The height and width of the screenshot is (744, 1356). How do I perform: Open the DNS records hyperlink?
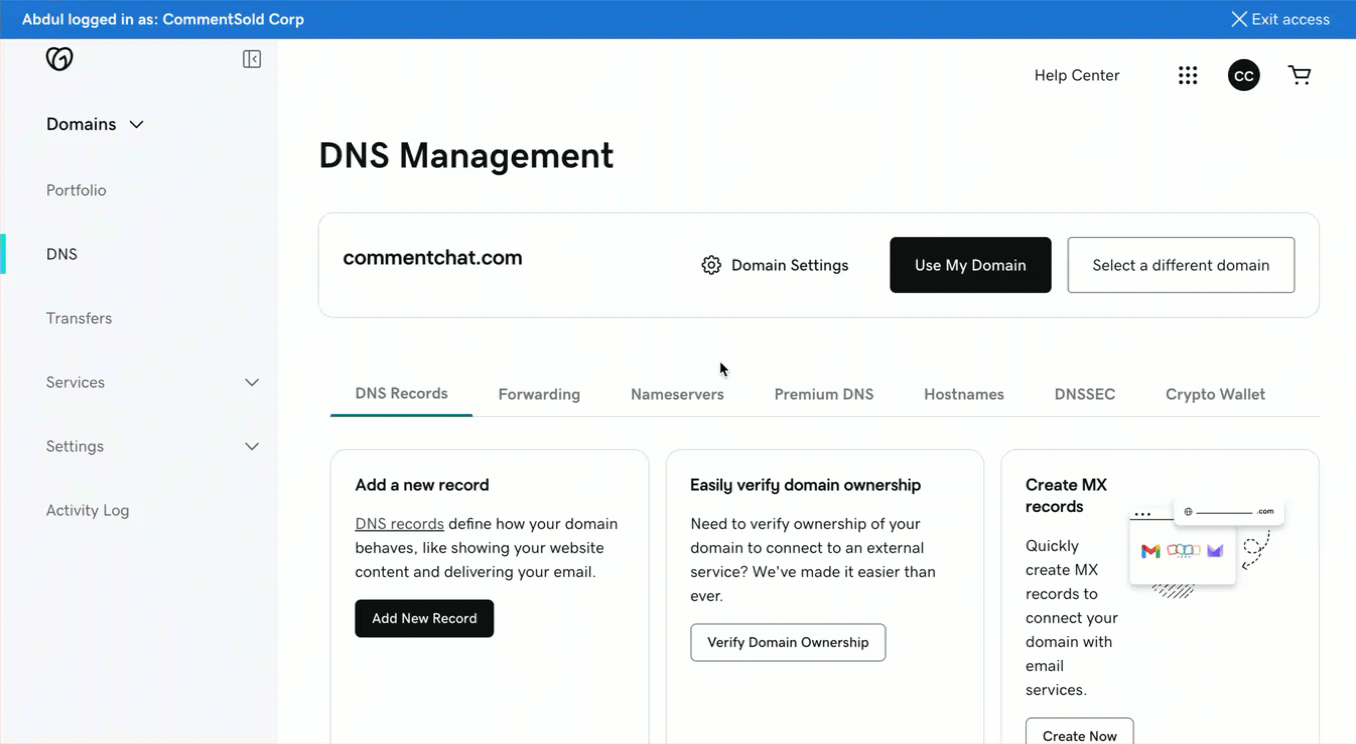pyautogui.click(x=399, y=524)
